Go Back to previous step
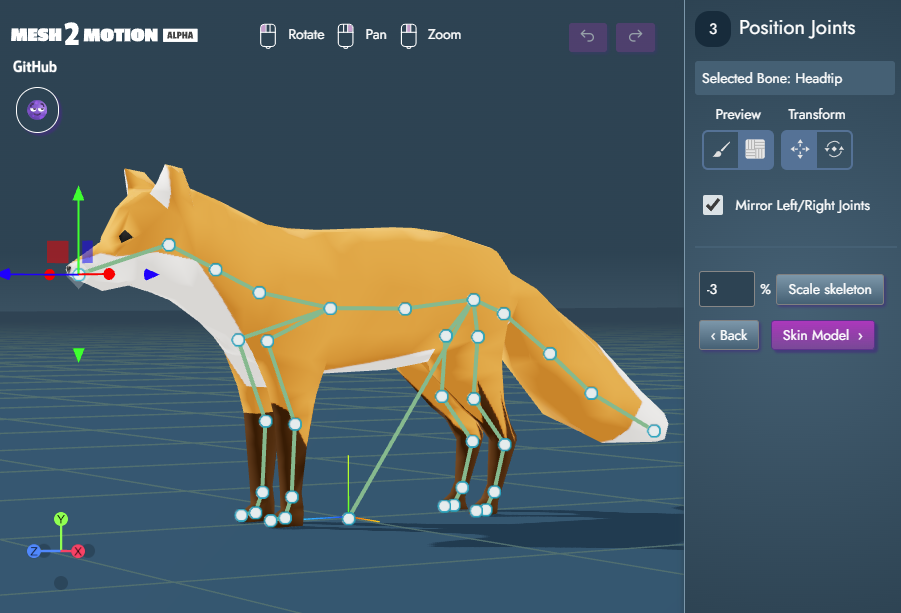This screenshot has width=901, height=613. point(729,335)
